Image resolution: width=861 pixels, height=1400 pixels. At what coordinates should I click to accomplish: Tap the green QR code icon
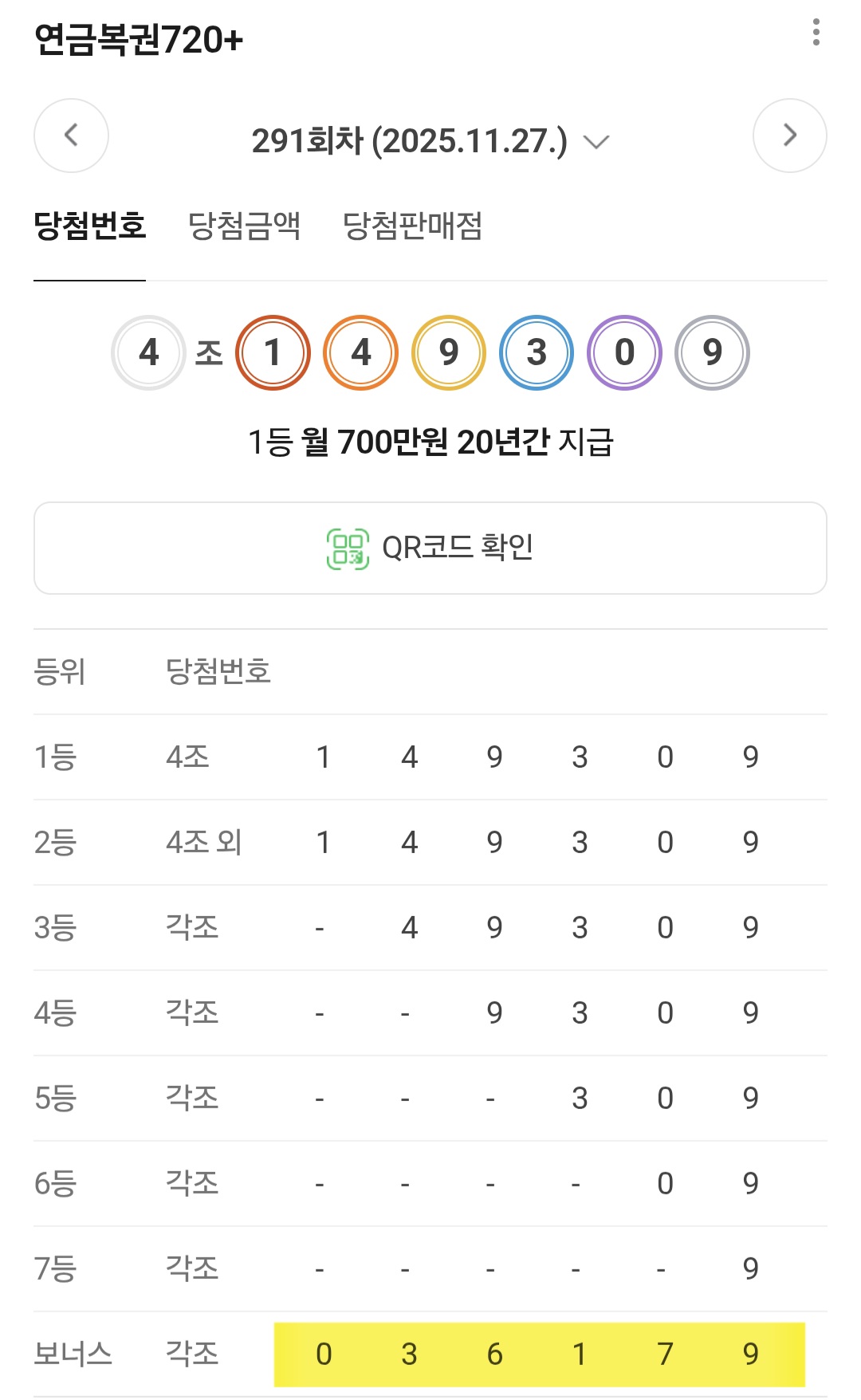[348, 549]
